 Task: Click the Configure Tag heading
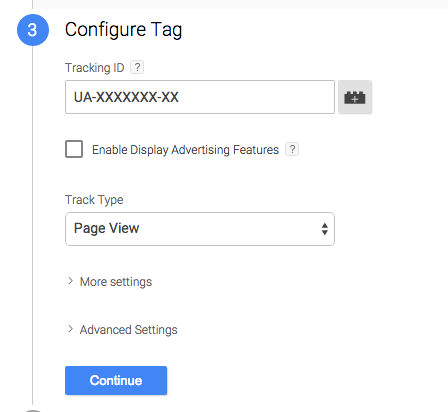click(124, 30)
